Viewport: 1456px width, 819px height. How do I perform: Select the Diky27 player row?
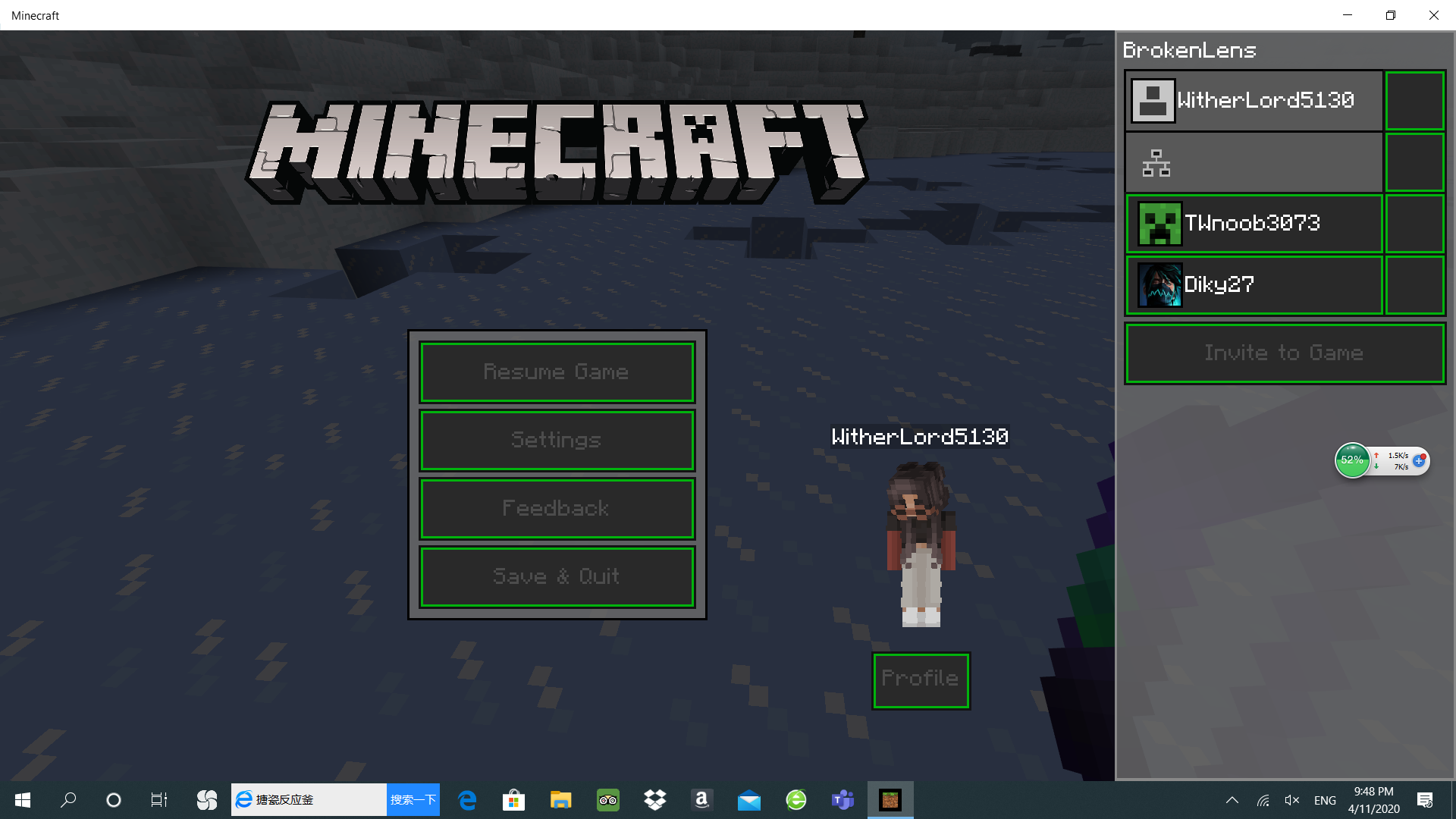pos(1254,284)
